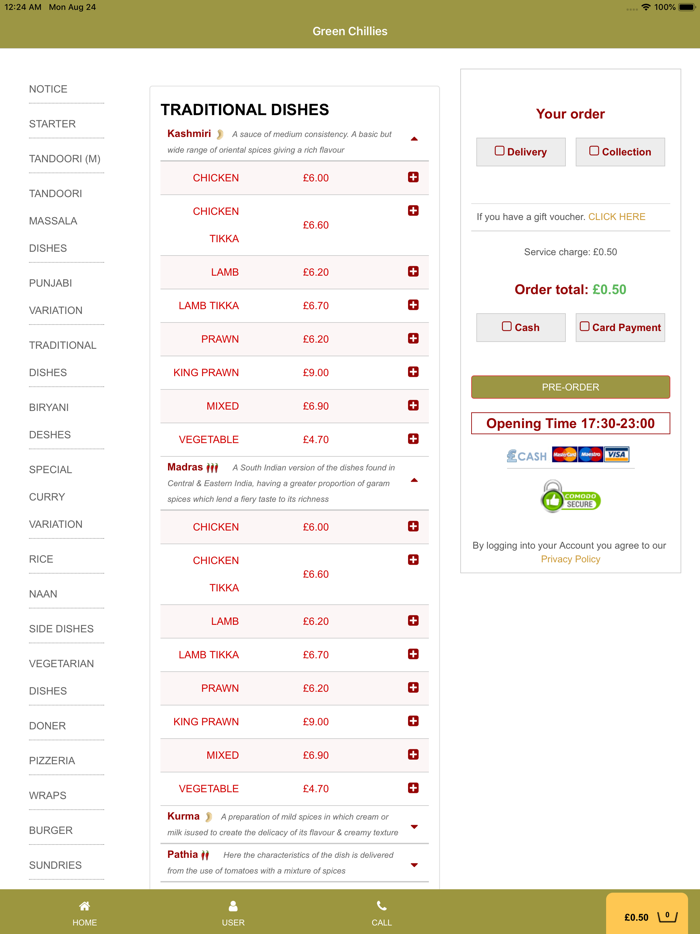Viewport: 700px width, 934px height.
Task: Open the STARTER menu category
Action: pos(52,124)
